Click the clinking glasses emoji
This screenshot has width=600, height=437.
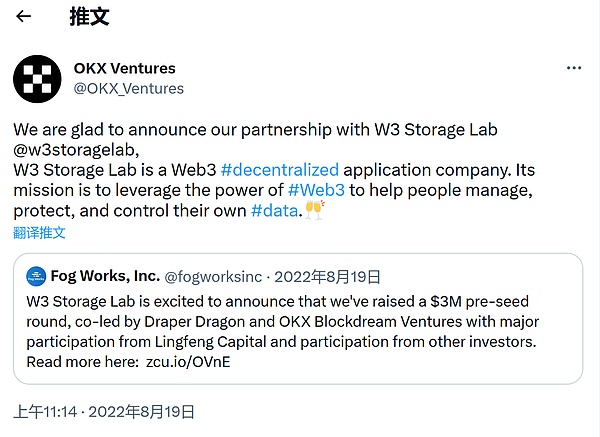tap(316, 211)
